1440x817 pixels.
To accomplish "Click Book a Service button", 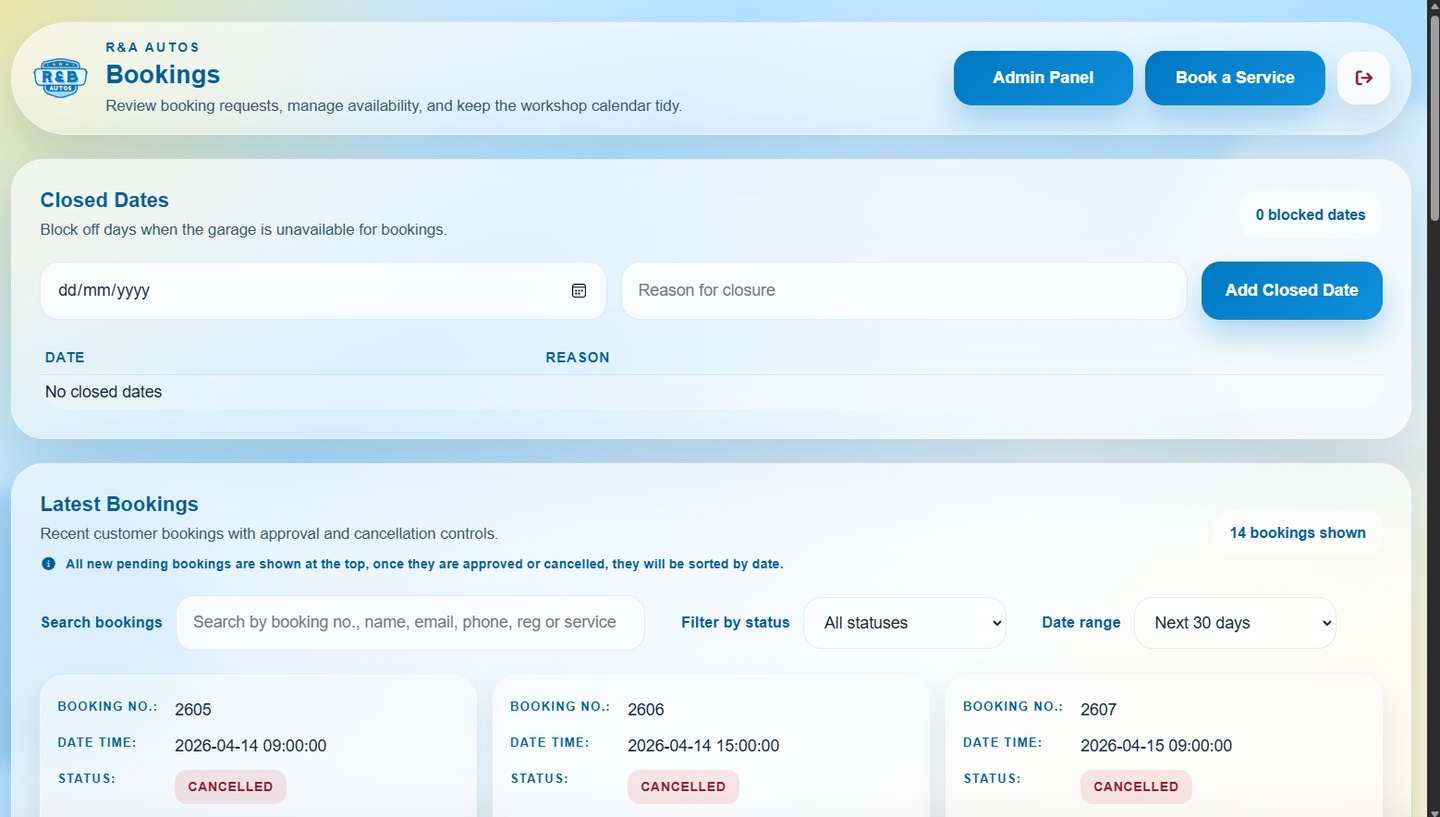I will [x=1235, y=78].
